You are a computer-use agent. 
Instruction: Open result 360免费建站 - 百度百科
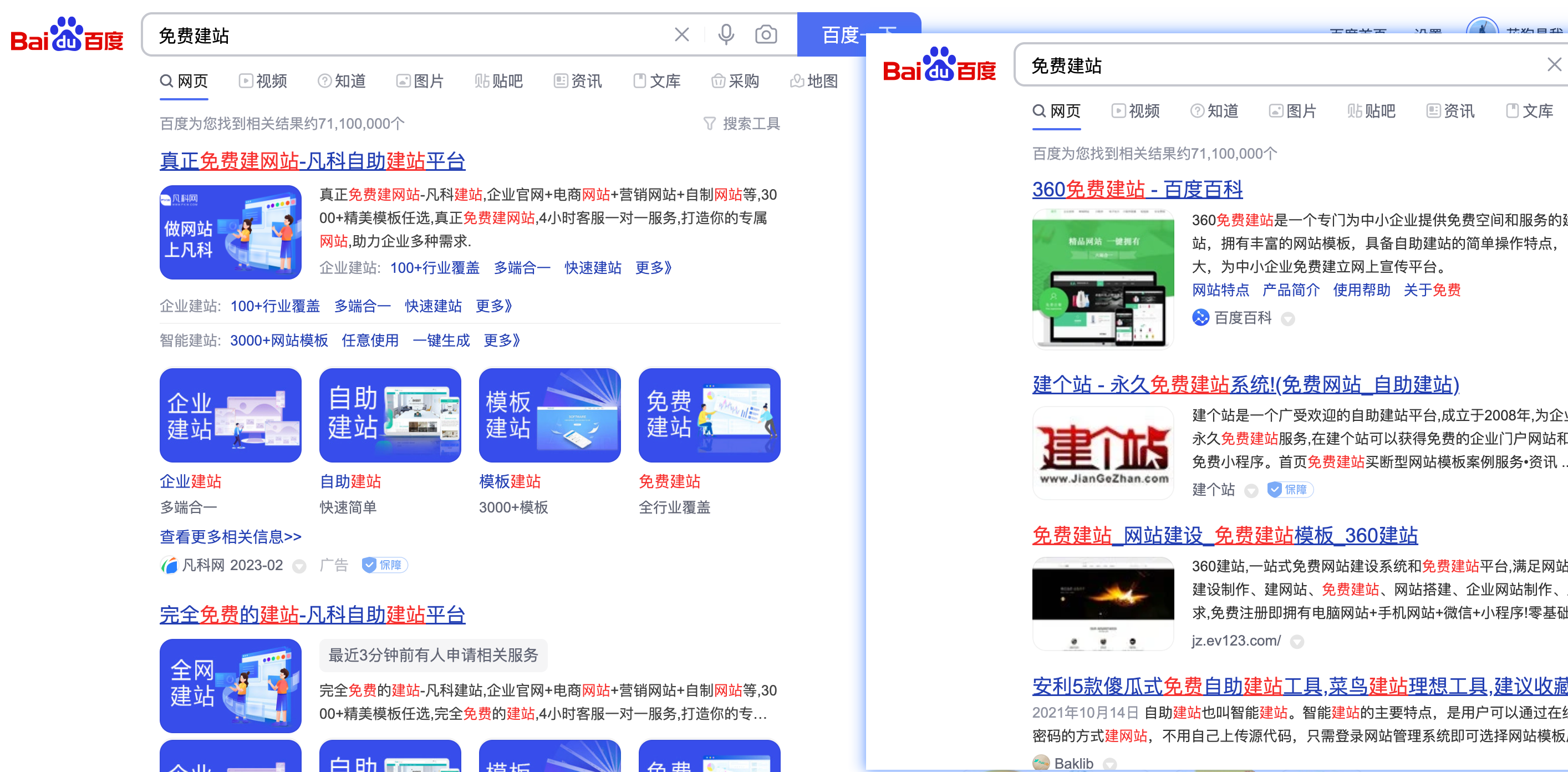pyautogui.click(x=1137, y=189)
